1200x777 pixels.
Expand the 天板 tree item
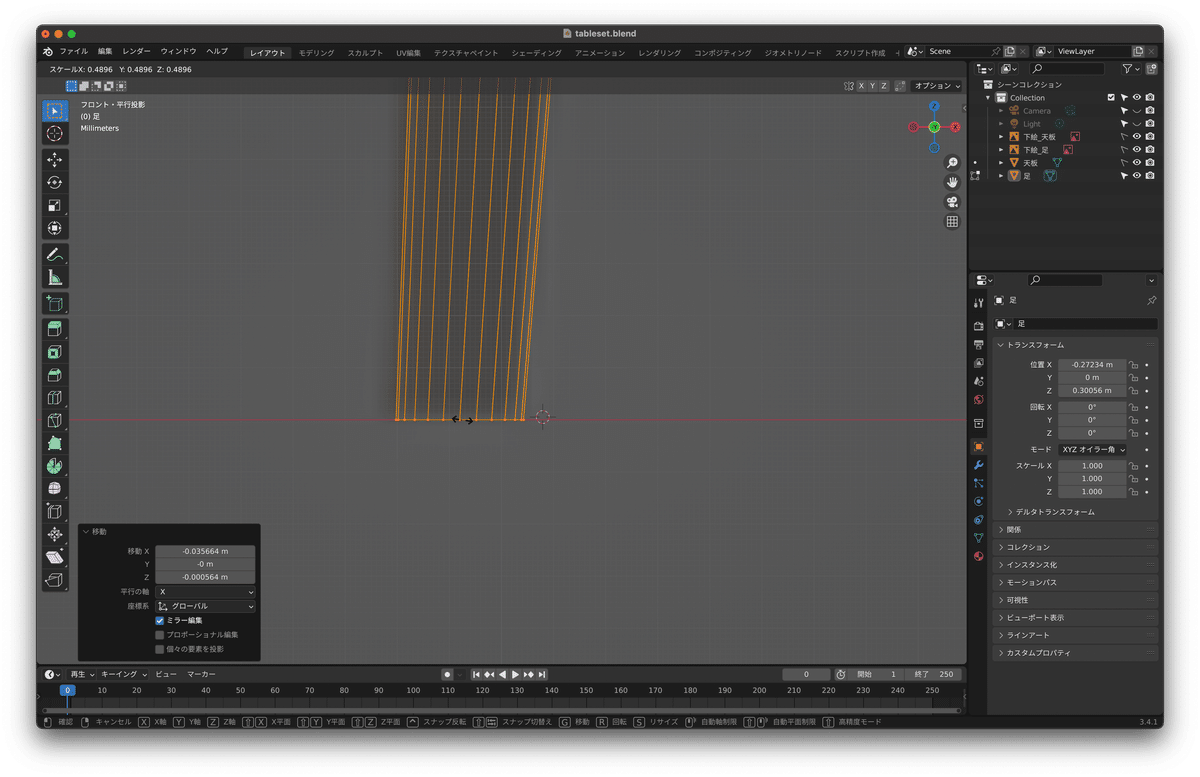coord(1001,162)
